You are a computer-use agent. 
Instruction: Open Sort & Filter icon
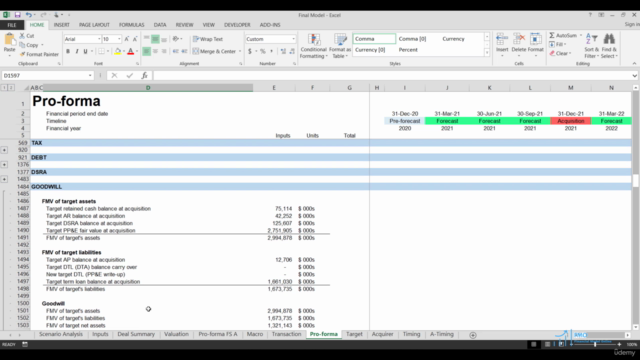click(591, 40)
